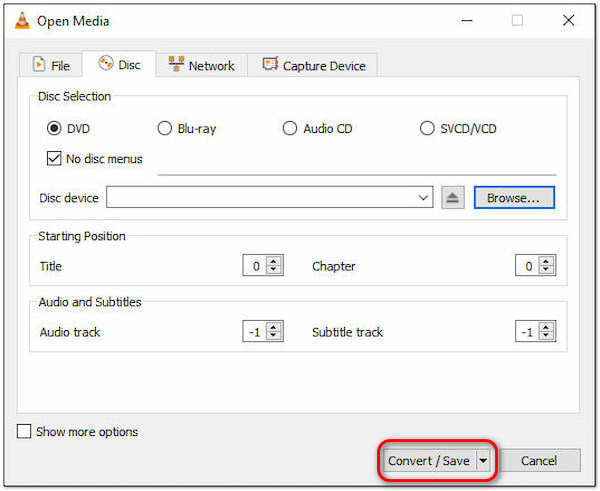Increase Subtitle track with up arrow

pyautogui.click(x=546, y=327)
